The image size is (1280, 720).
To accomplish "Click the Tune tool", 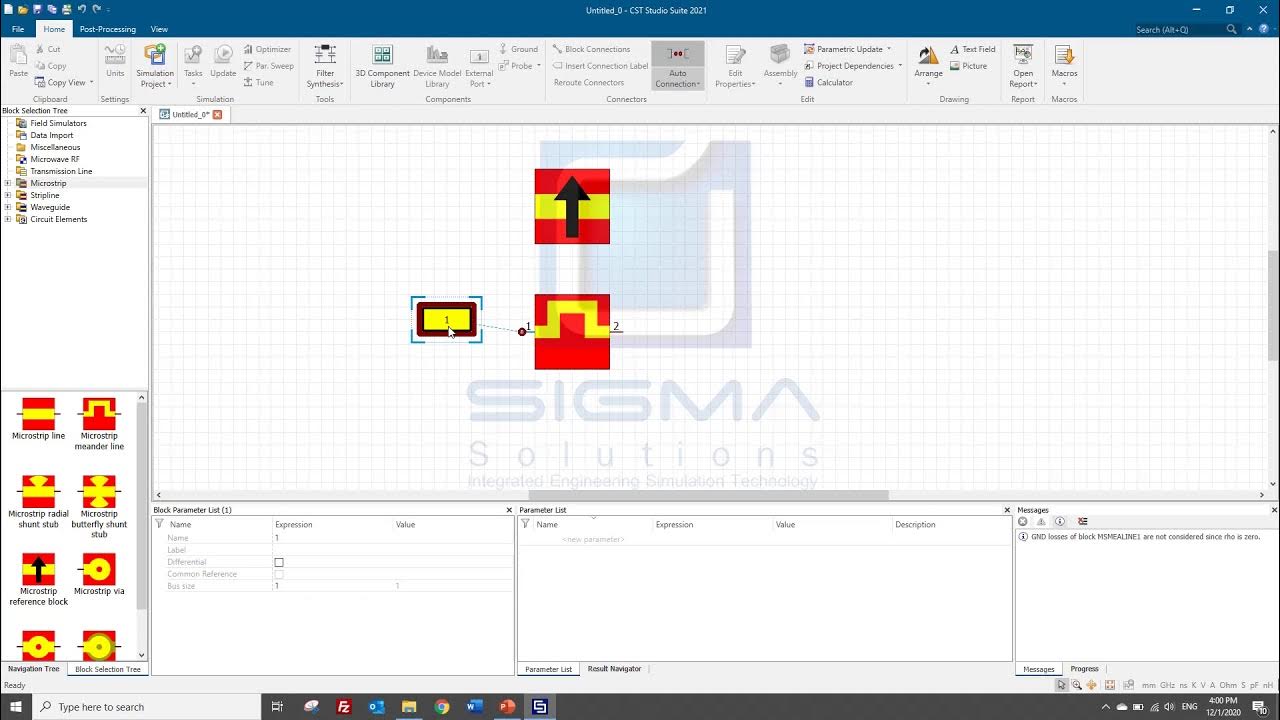I will tap(258, 82).
